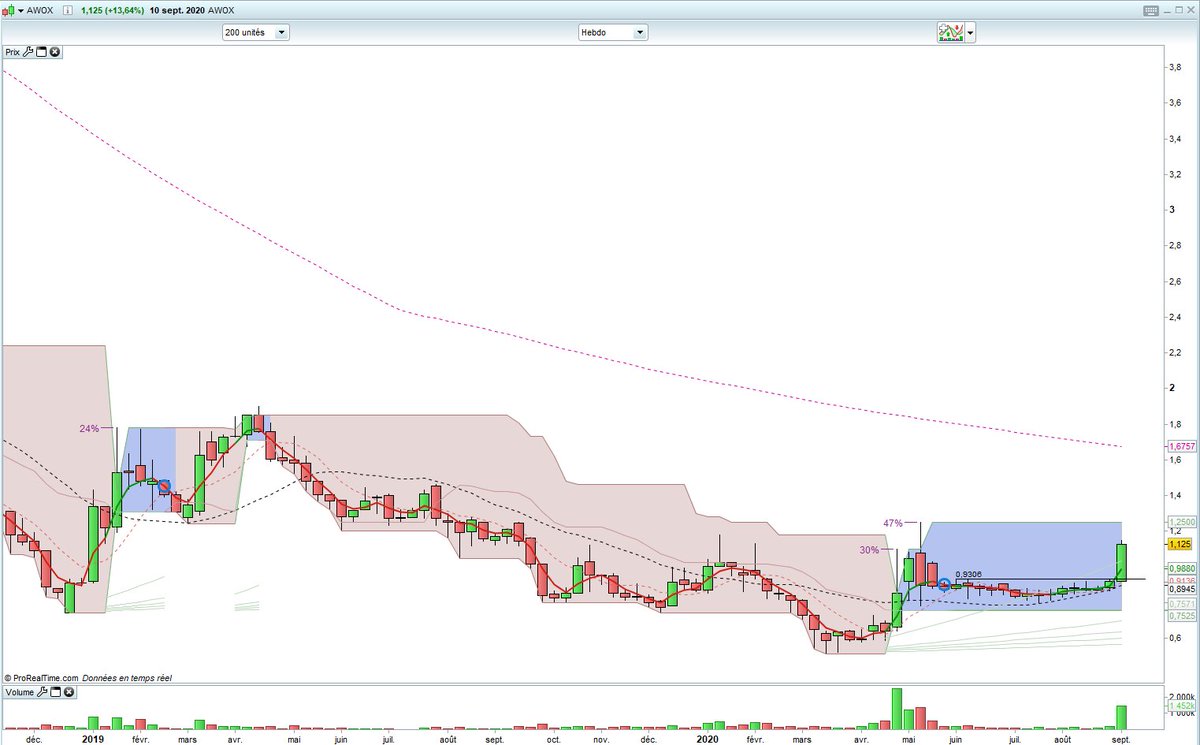
Task: Click the 0,9880 price axis label
Action: 1180,567
